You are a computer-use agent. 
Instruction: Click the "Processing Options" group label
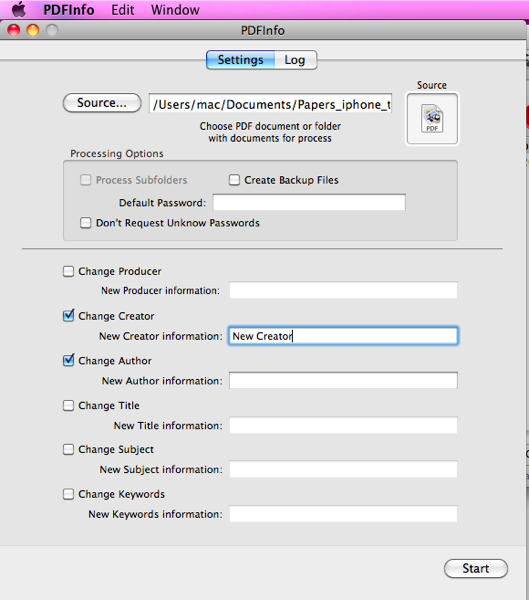[117, 153]
